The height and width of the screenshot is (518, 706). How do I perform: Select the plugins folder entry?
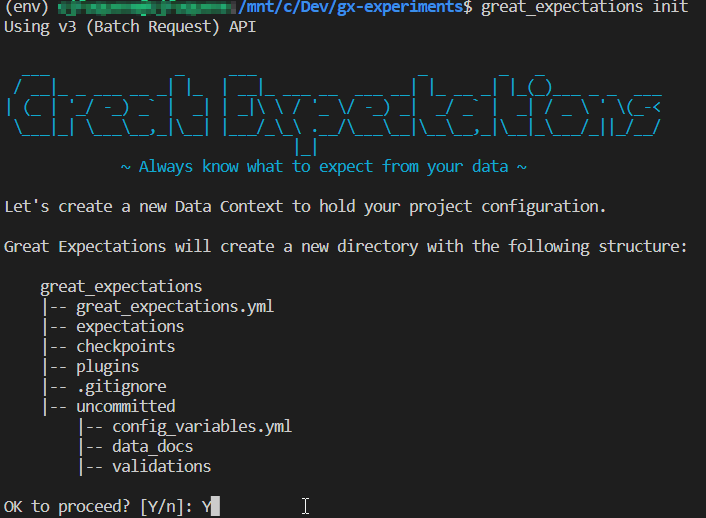107,366
